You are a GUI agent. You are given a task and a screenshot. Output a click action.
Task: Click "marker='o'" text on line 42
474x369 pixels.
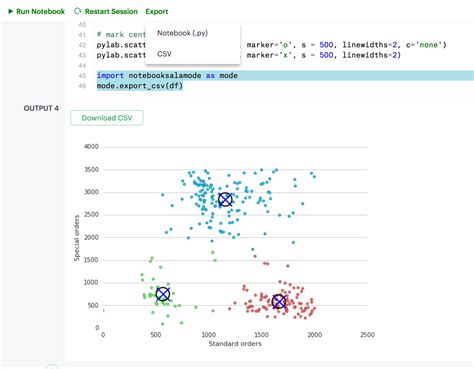pyautogui.click(x=269, y=45)
